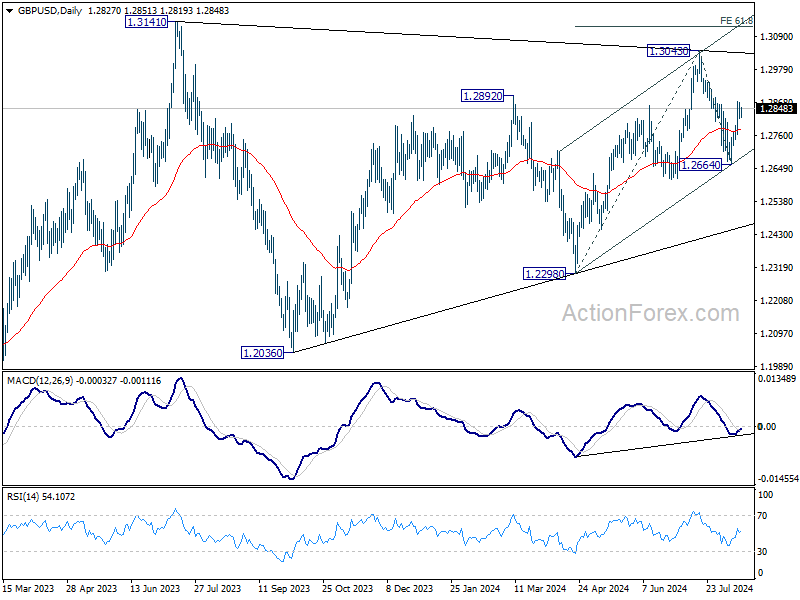Viewport: 800px width, 600px height.
Task: Click the 1.30430 peak price label
Action: [x=668, y=51]
